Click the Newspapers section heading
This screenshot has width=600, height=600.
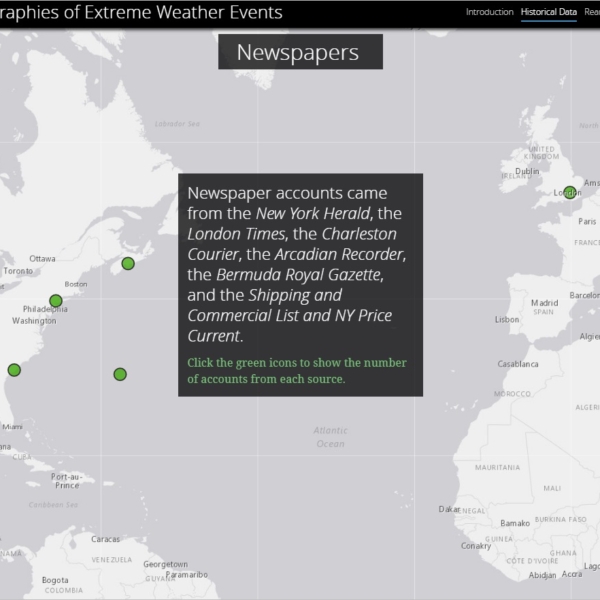pos(300,52)
